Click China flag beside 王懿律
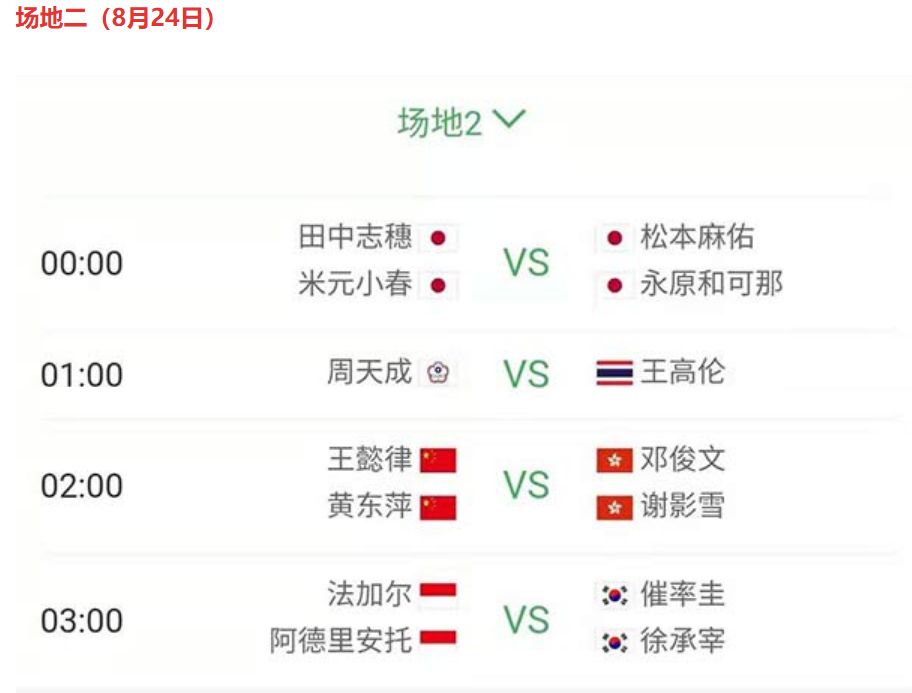This screenshot has height=693, width=912. (x=438, y=460)
